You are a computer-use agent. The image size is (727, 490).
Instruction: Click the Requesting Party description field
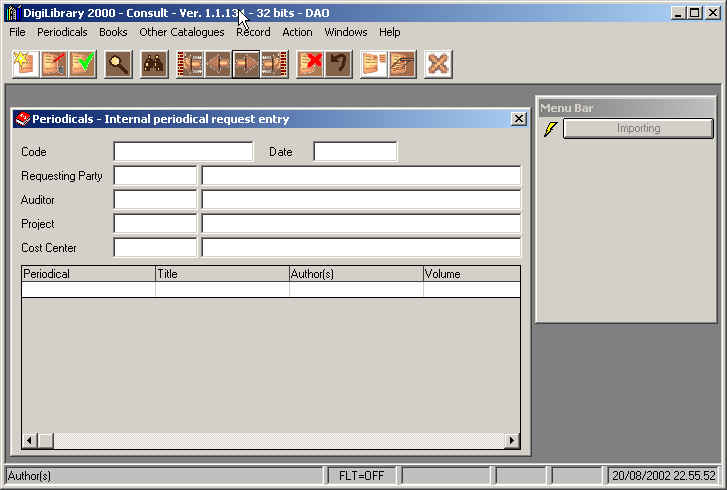point(361,176)
